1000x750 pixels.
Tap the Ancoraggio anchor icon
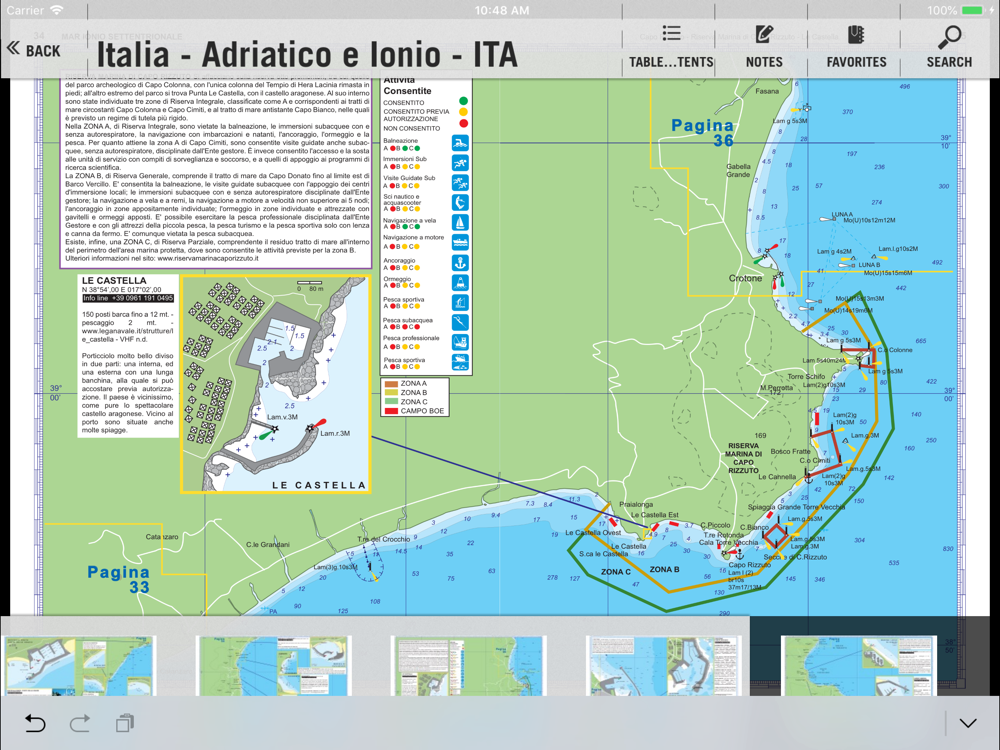point(460,263)
